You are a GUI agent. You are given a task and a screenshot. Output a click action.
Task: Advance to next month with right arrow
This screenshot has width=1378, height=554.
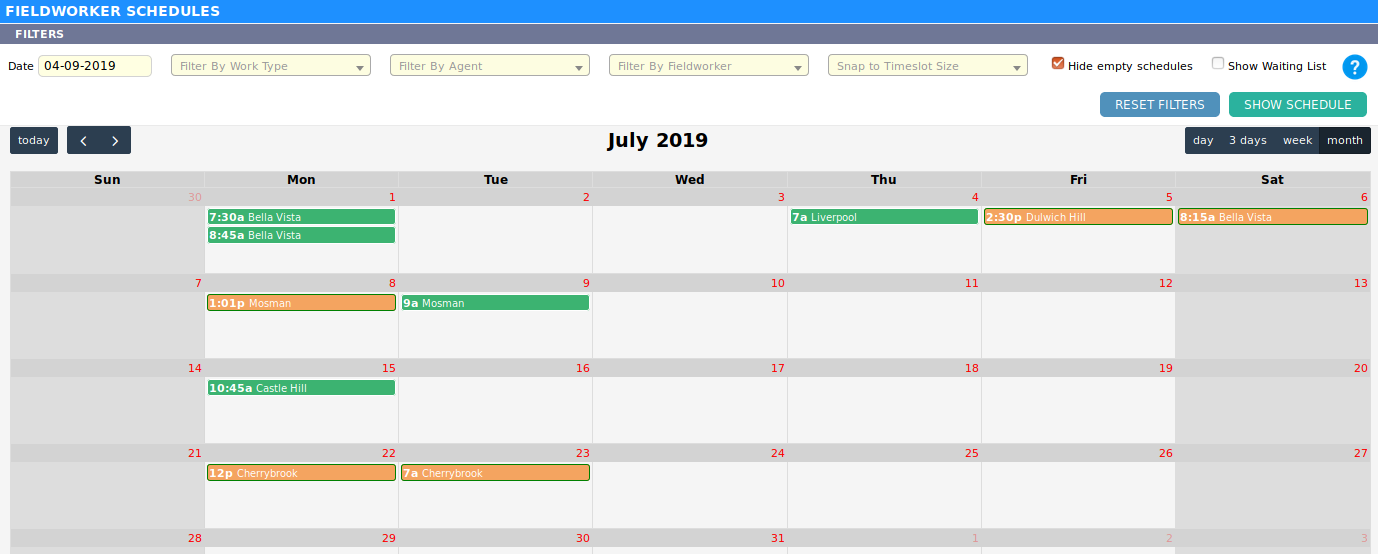[x=115, y=141]
